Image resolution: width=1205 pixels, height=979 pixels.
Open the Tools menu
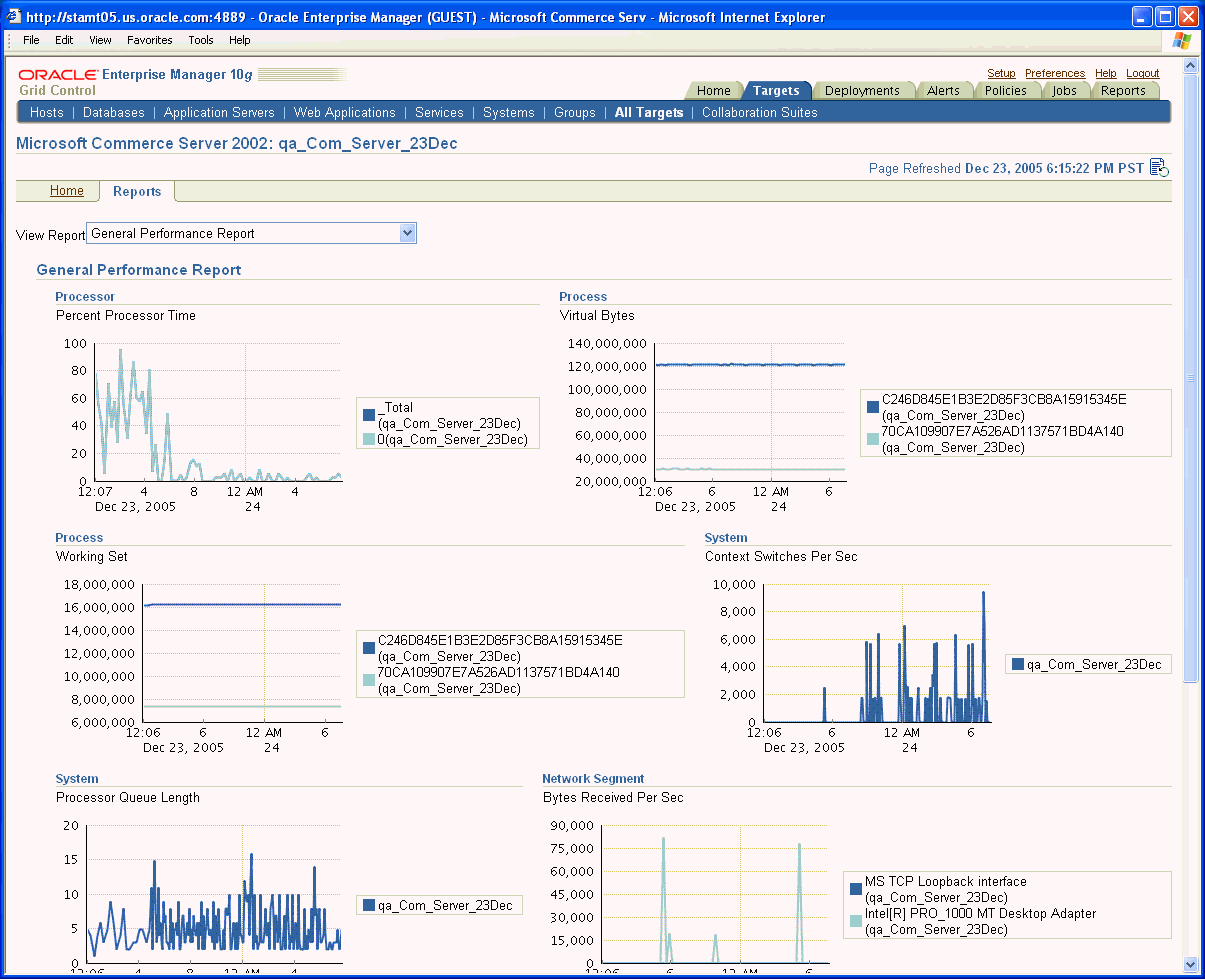(x=201, y=40)
